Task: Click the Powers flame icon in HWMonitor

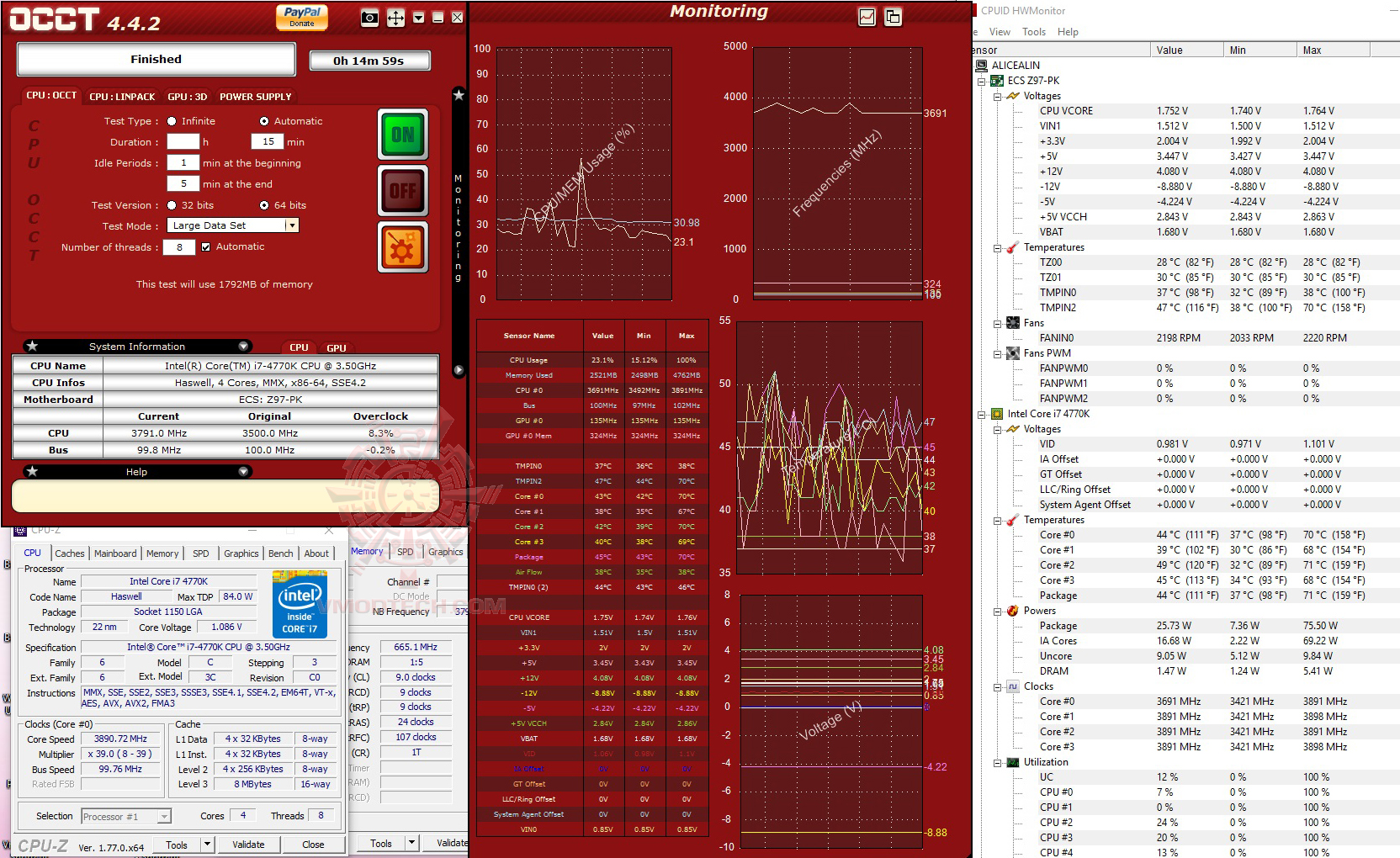Action: (1012, 611)
